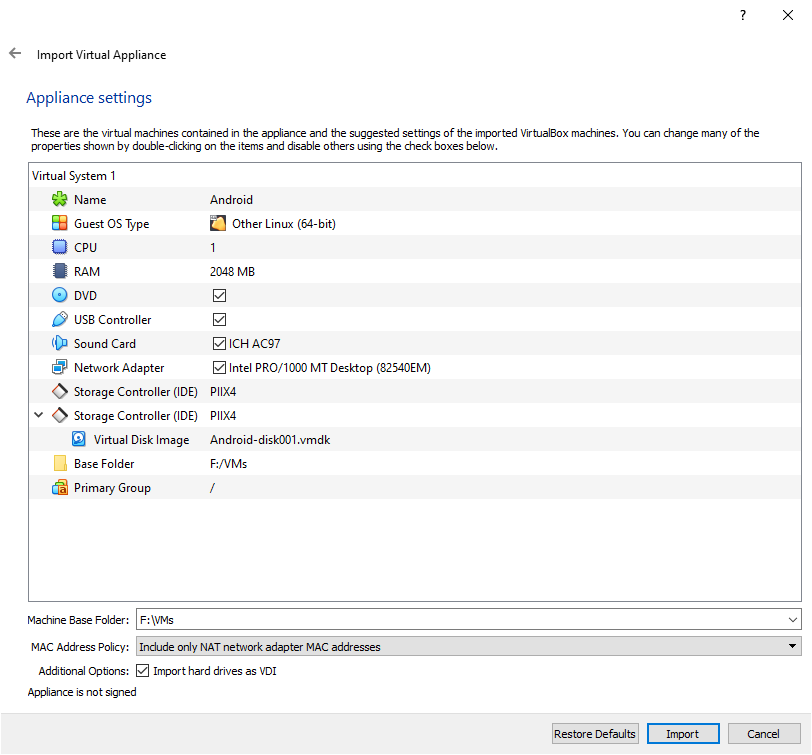Click the Guest OS Type colored squares icon

[60, 223]
